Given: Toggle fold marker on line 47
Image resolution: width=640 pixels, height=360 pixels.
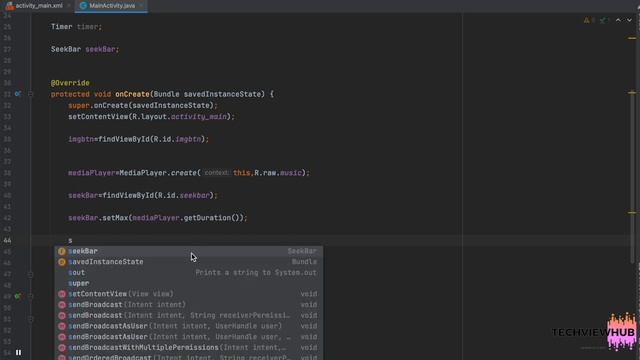Looking at the screenshot, I should (30, 274).
